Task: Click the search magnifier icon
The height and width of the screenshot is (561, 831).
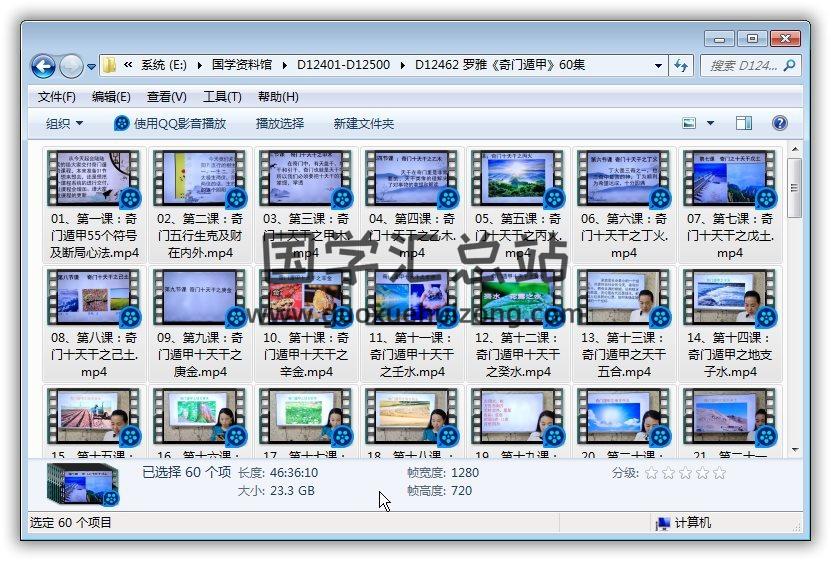Action: point(791,66)
